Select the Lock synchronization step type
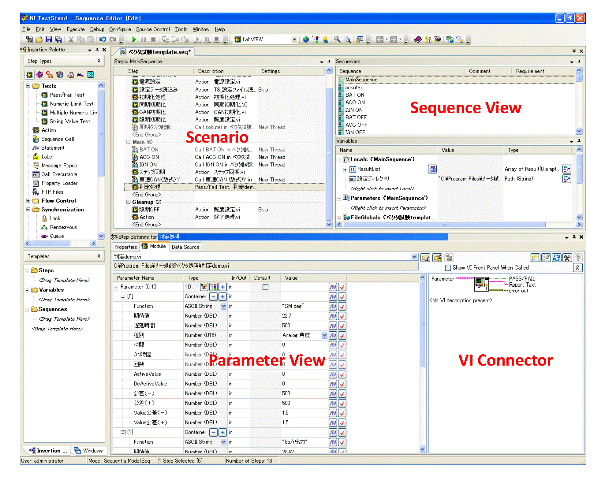Viewport: 612px width, 480px height. 51,218
